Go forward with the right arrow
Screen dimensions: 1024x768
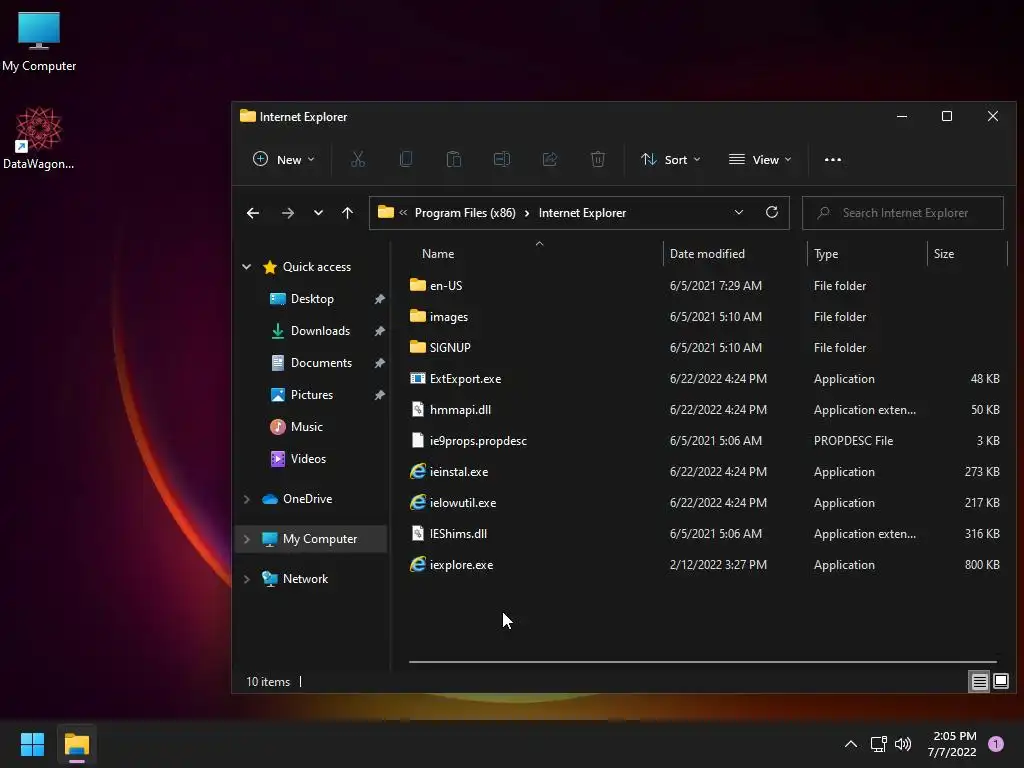287,213
